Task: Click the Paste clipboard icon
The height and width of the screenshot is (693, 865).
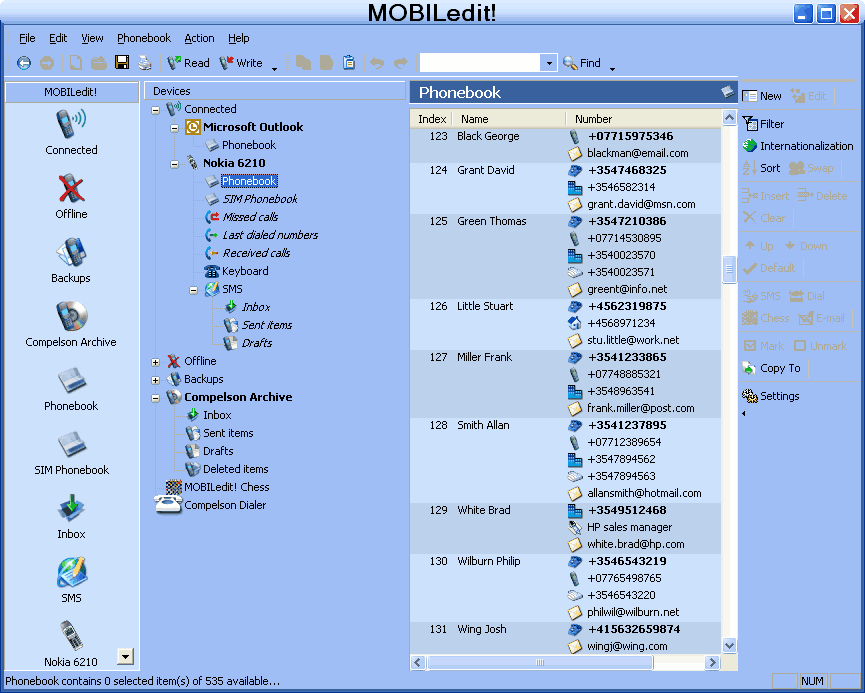Action: click(349, 62)
